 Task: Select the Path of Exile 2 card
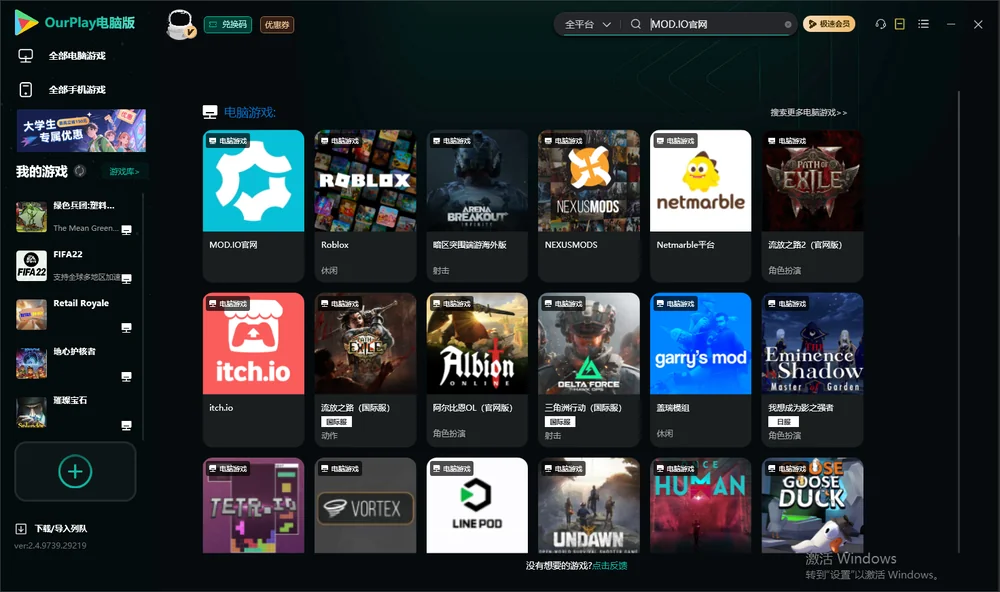click(812, 205)
